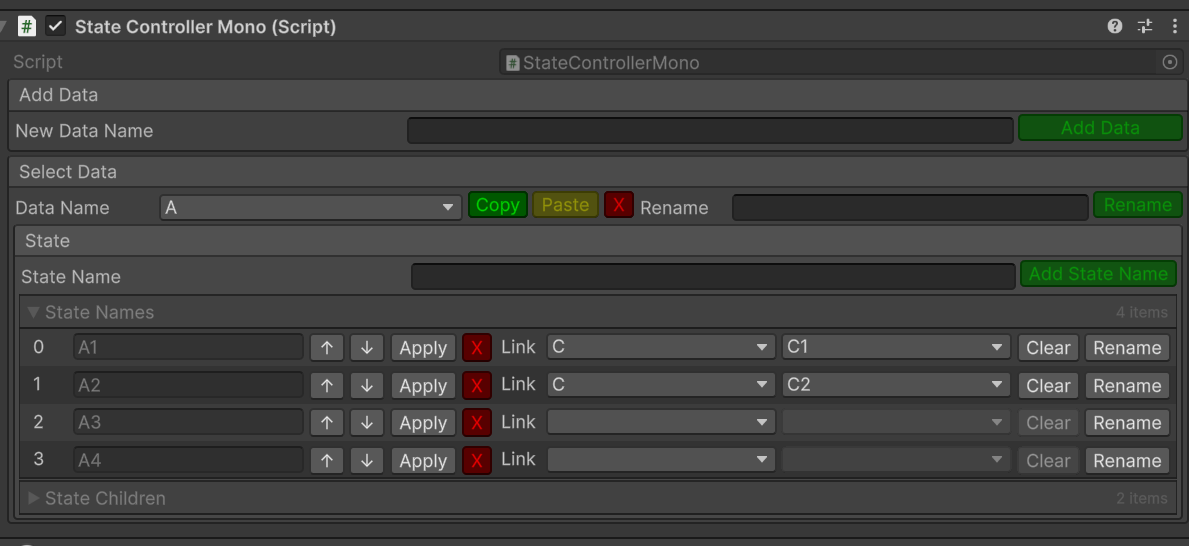The image size is (1189, 546).
Task: Open the script object picker circle
Action: (1170, 63)
